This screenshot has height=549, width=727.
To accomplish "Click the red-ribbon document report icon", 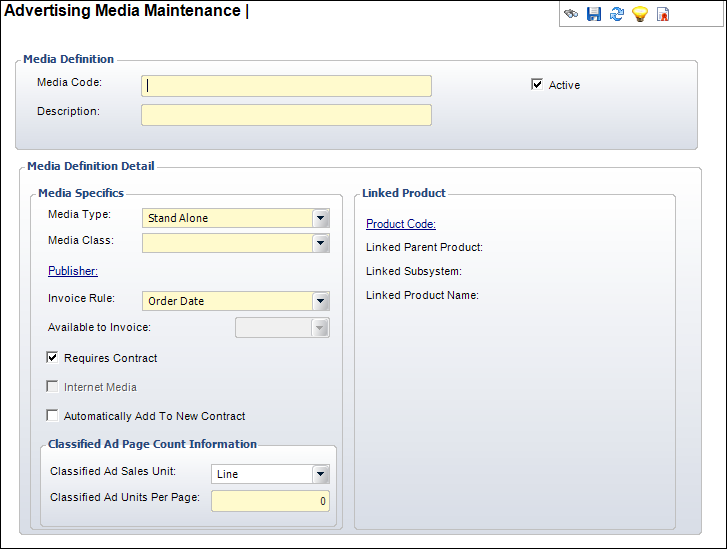I will tap(663, 14).
